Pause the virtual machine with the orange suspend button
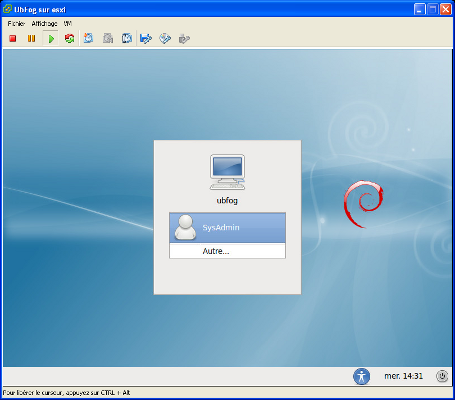This screenshot has height=400, width=455. [x=31, y=39]
